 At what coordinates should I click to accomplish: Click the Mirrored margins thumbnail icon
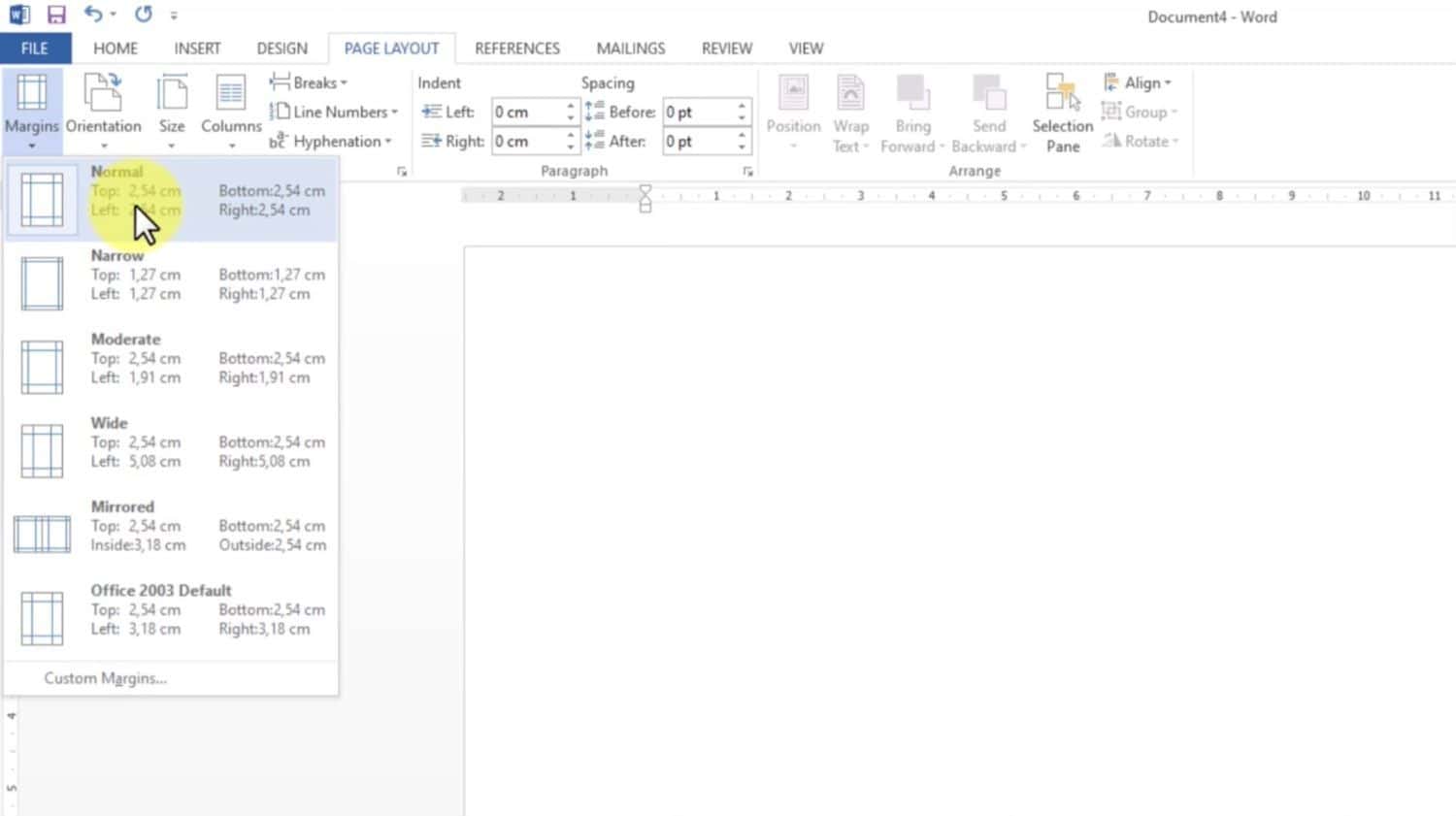tap(42, 535)
